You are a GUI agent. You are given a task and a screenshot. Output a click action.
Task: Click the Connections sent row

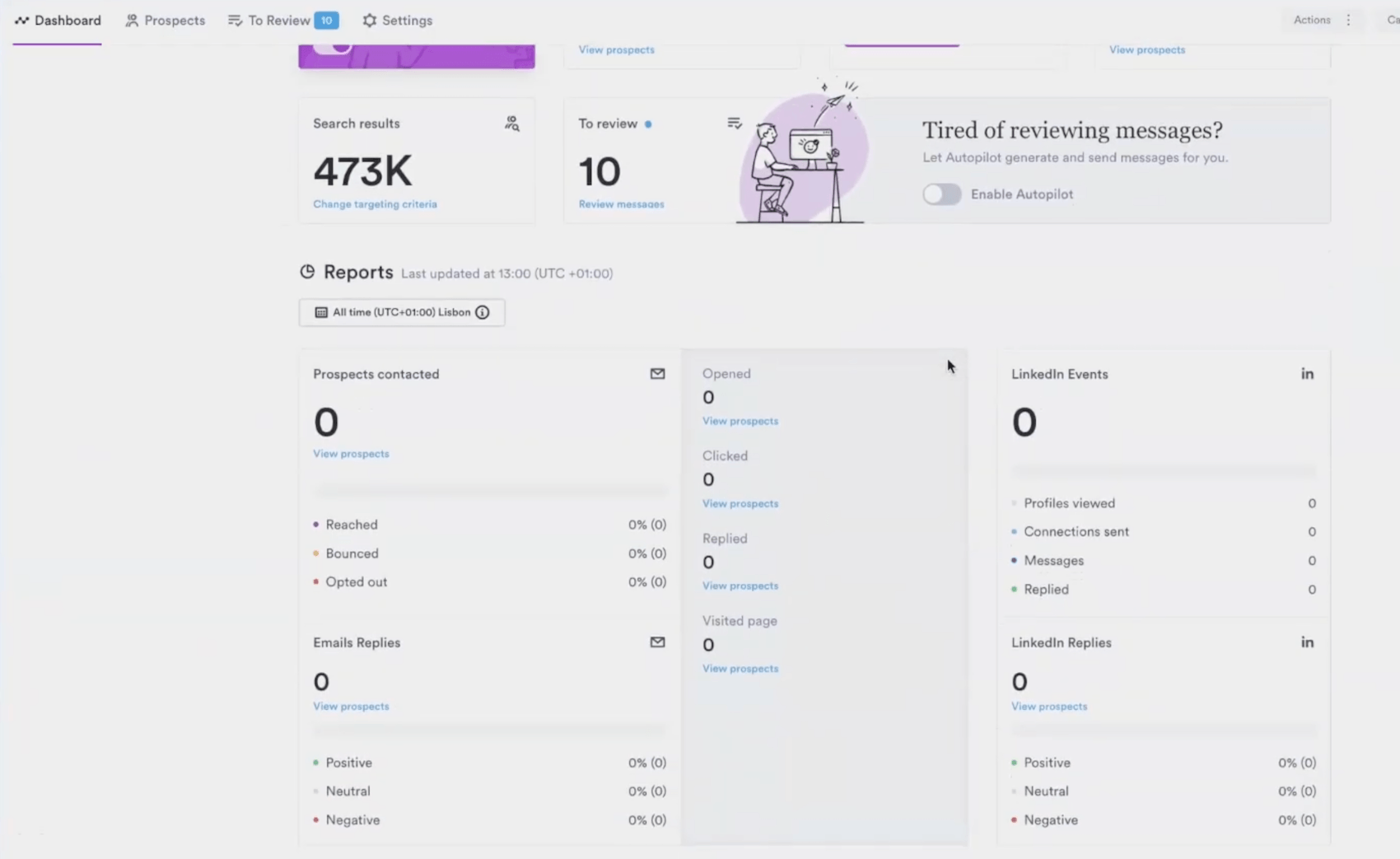pos(1164,532)
